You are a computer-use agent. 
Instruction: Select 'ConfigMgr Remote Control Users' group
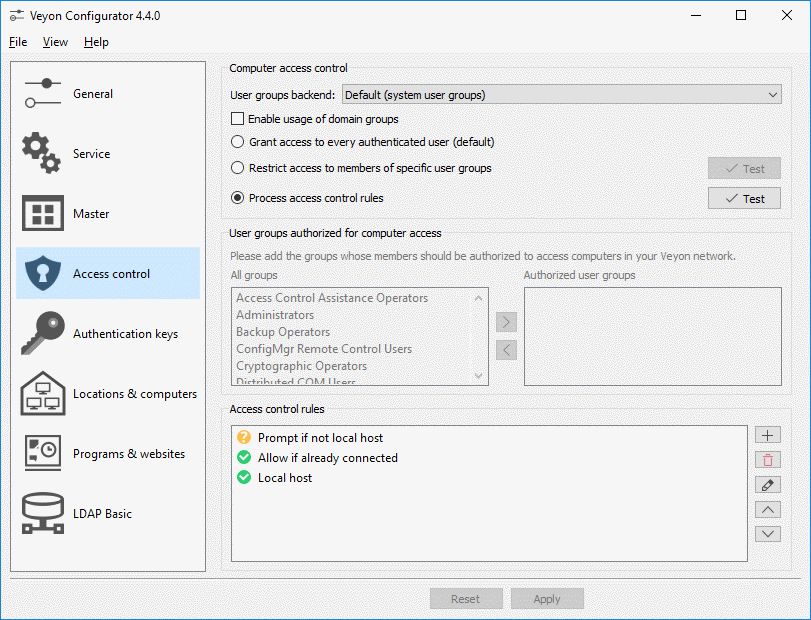click(324, 349)
